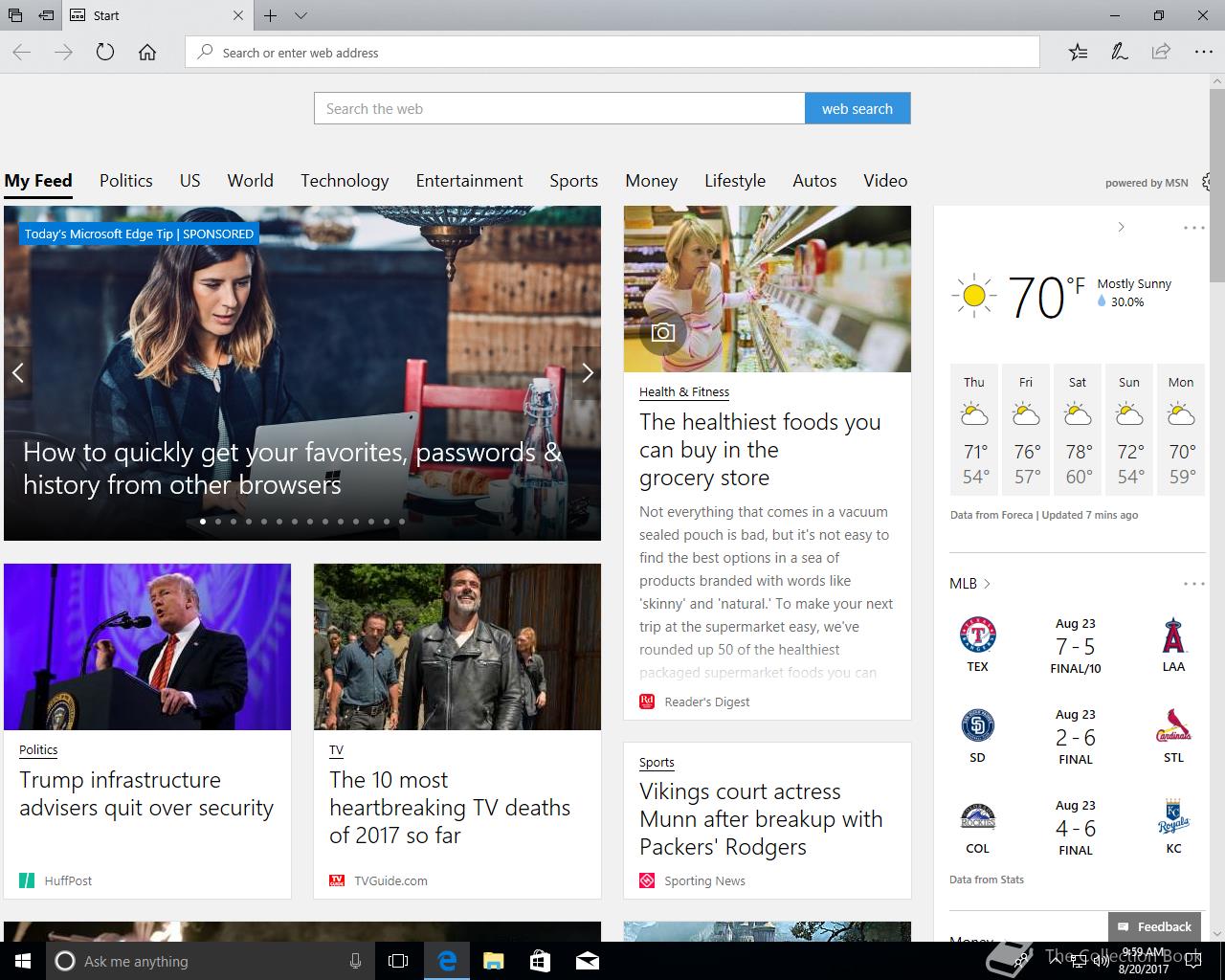The image size is (1225, 980).
Task: Open the World news tab
Action: [x=251, y=181]
